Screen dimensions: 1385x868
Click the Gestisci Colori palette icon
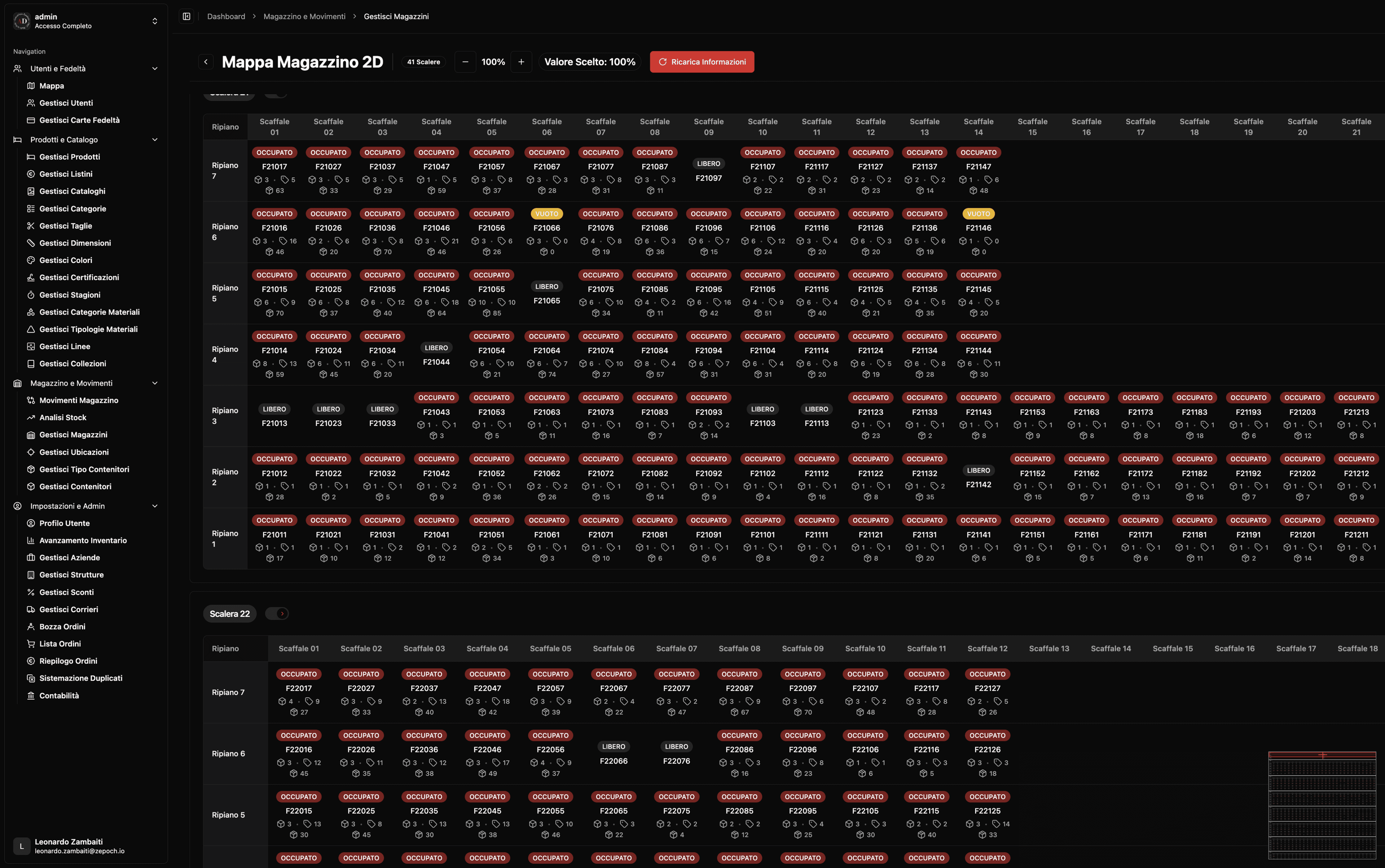tap(31, 260)
